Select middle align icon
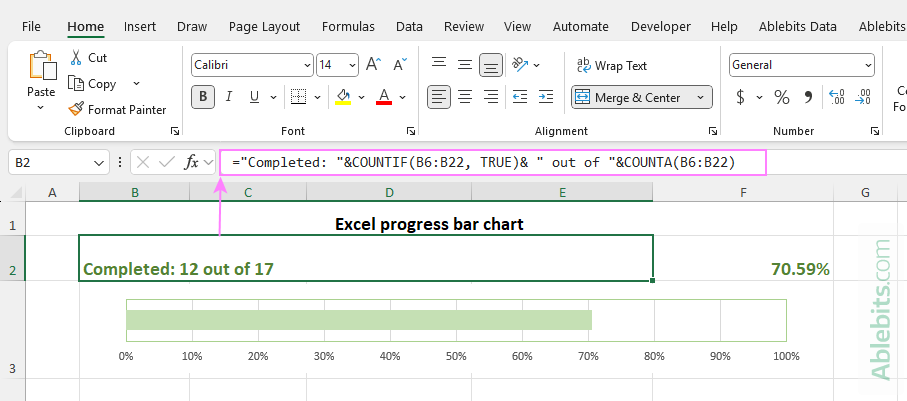The width and height of the screenshot is (907, 401). tap(465, 65)
